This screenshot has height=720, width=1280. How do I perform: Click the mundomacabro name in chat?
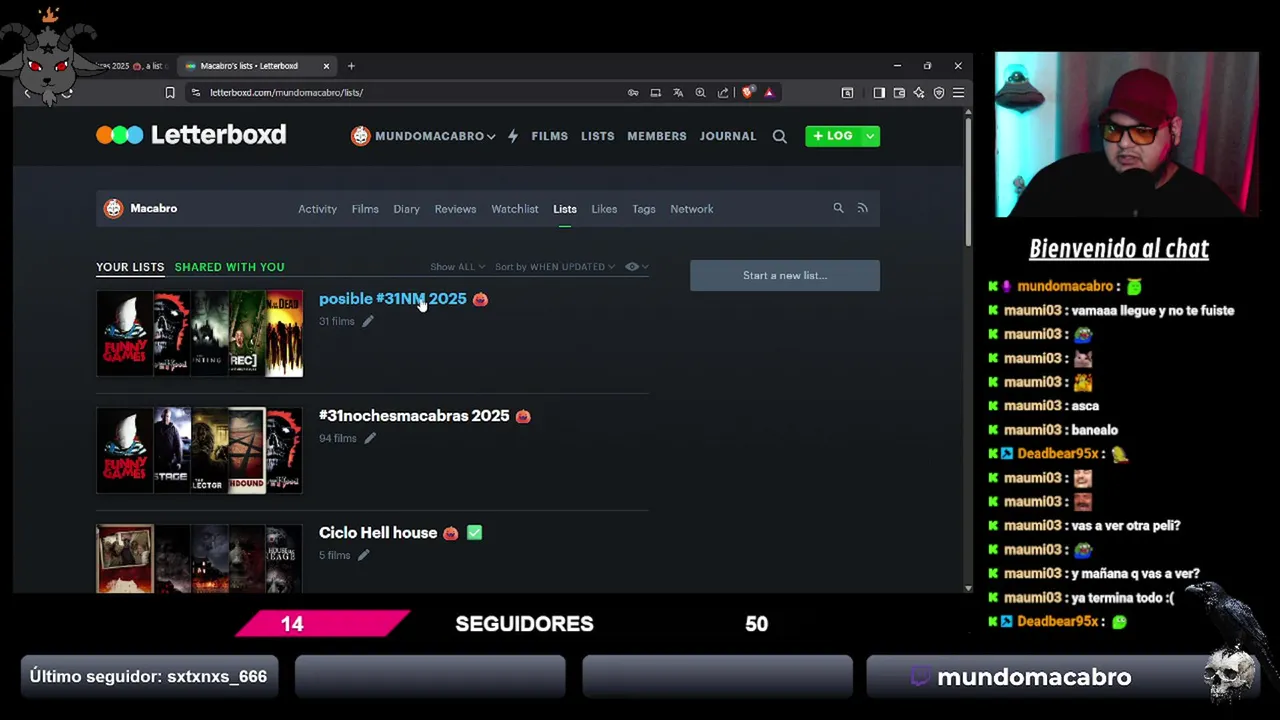pyautogui.click(x=1065, y=286)
